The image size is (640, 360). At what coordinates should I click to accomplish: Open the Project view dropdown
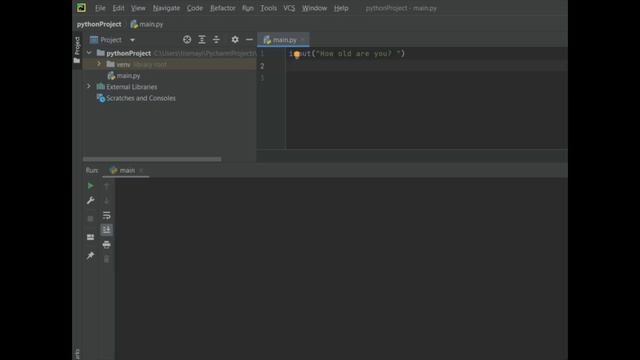click(x=132, y=40)
